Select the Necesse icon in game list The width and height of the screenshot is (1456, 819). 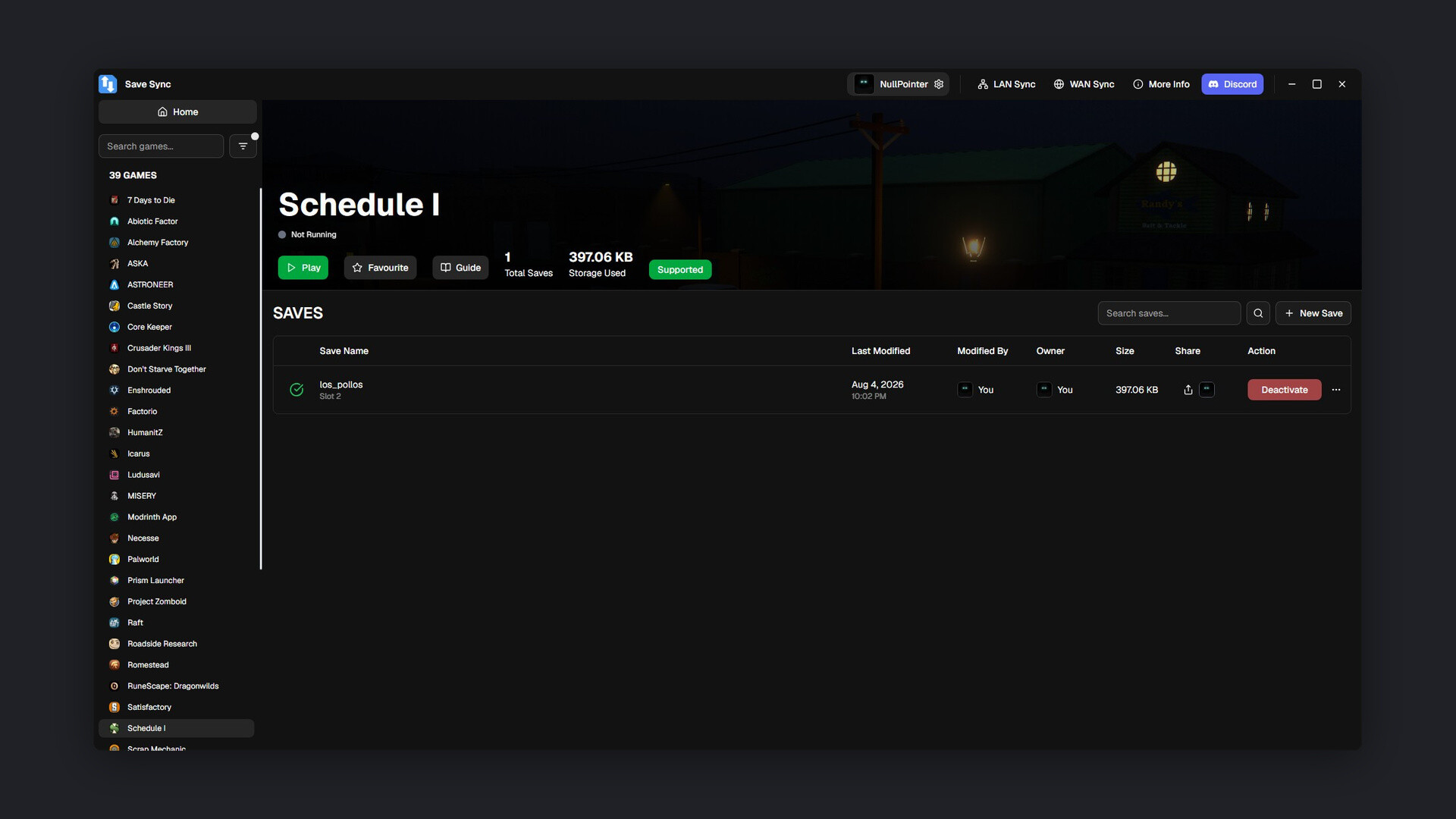click(x=115, y=538)
